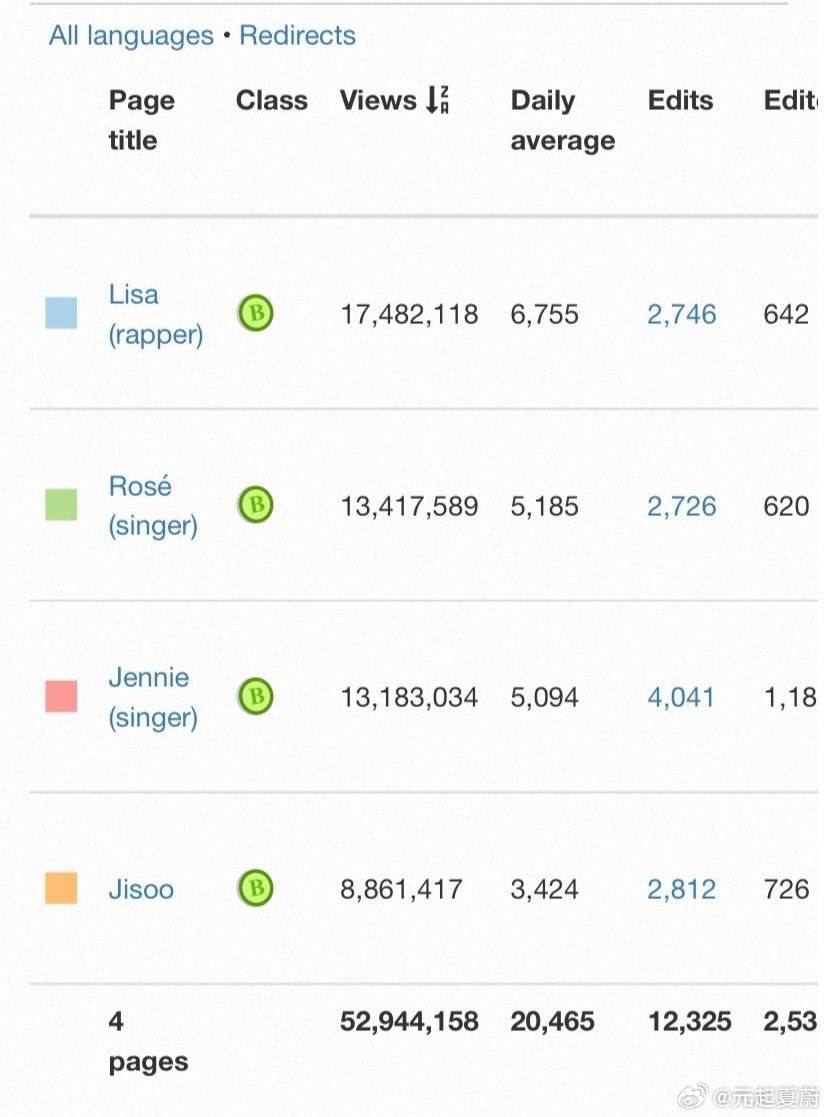828x1117 pixels.
Task: Open the Jennie (singer) page link
Action: [152, 697]
